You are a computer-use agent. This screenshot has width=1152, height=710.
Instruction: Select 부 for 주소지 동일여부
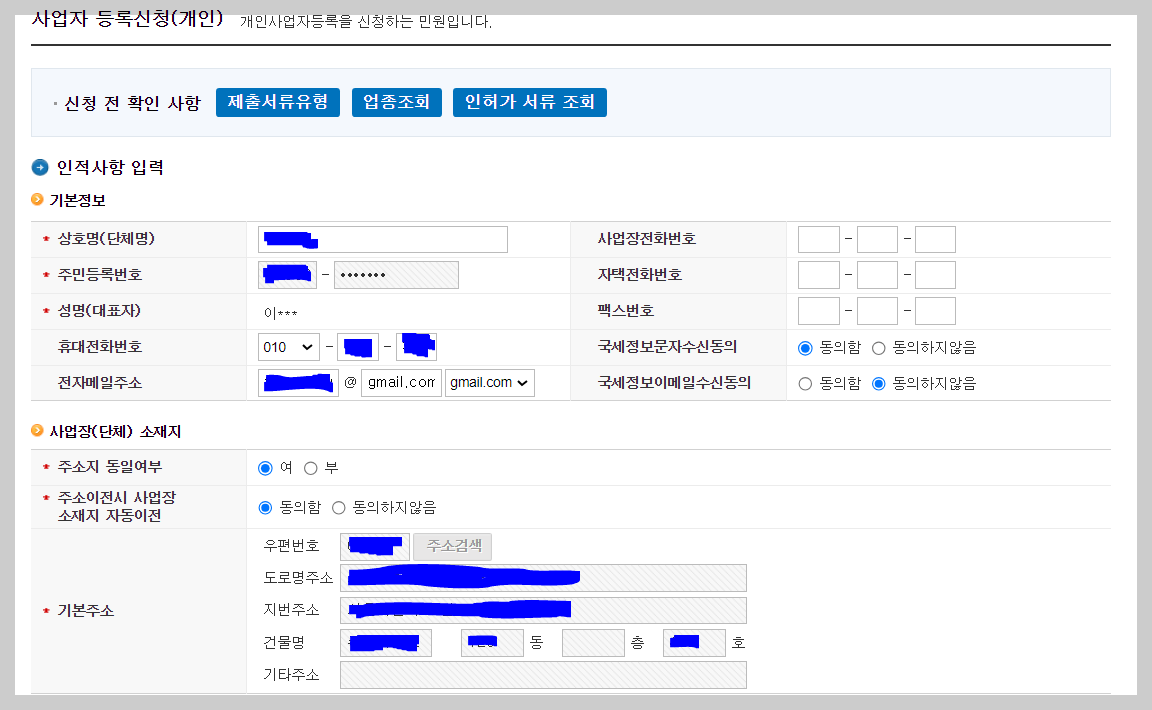pyautogui.click(x=310, y=467)
